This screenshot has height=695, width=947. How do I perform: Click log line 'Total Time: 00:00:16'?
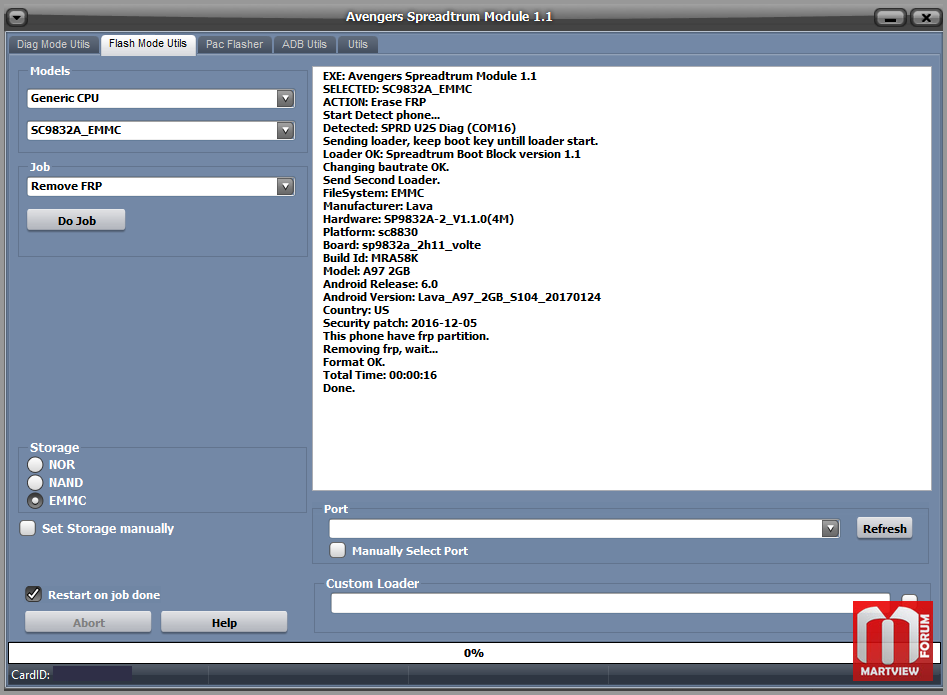pyautogui.click(x=380, y=375)
